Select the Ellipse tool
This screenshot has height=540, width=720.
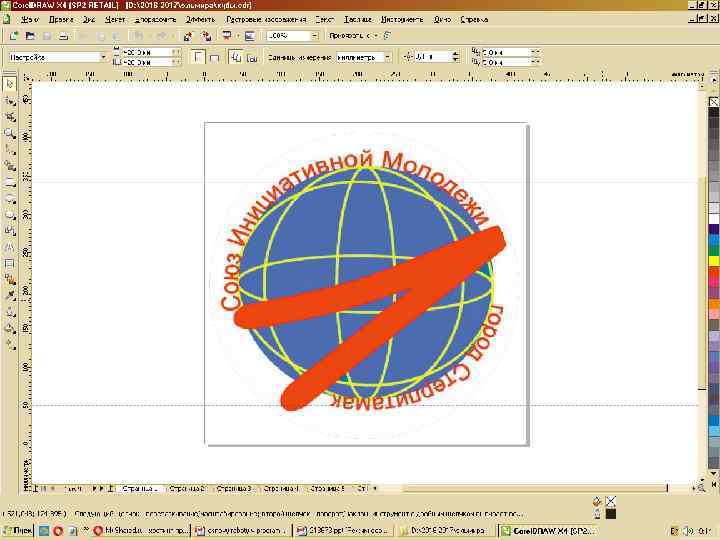(x=10, y=198)
